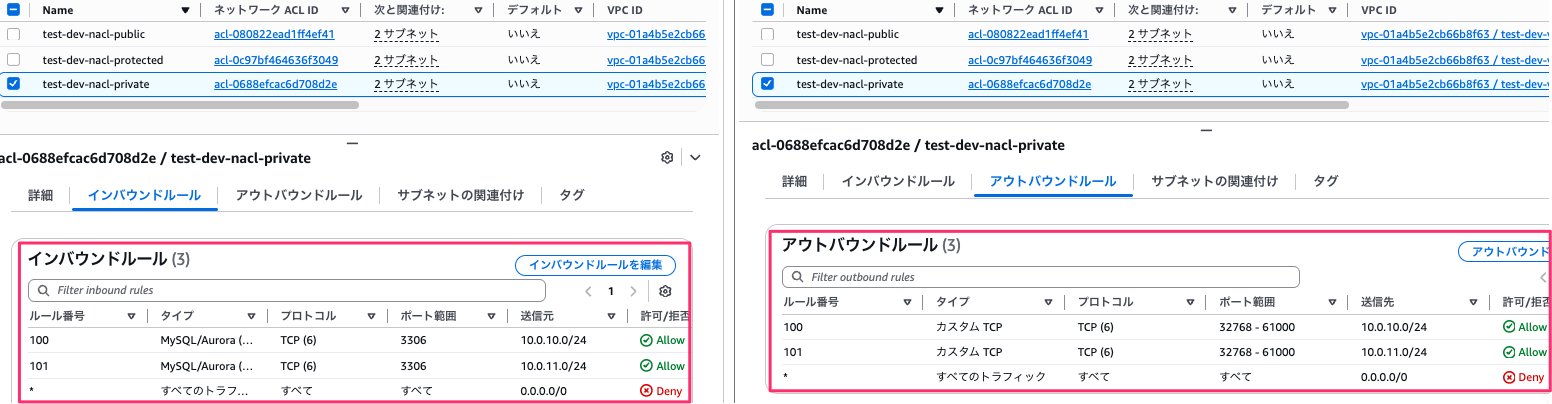Click インバウンドルールを編集 button
1552x404 pixels.
[x=595, y=265]
